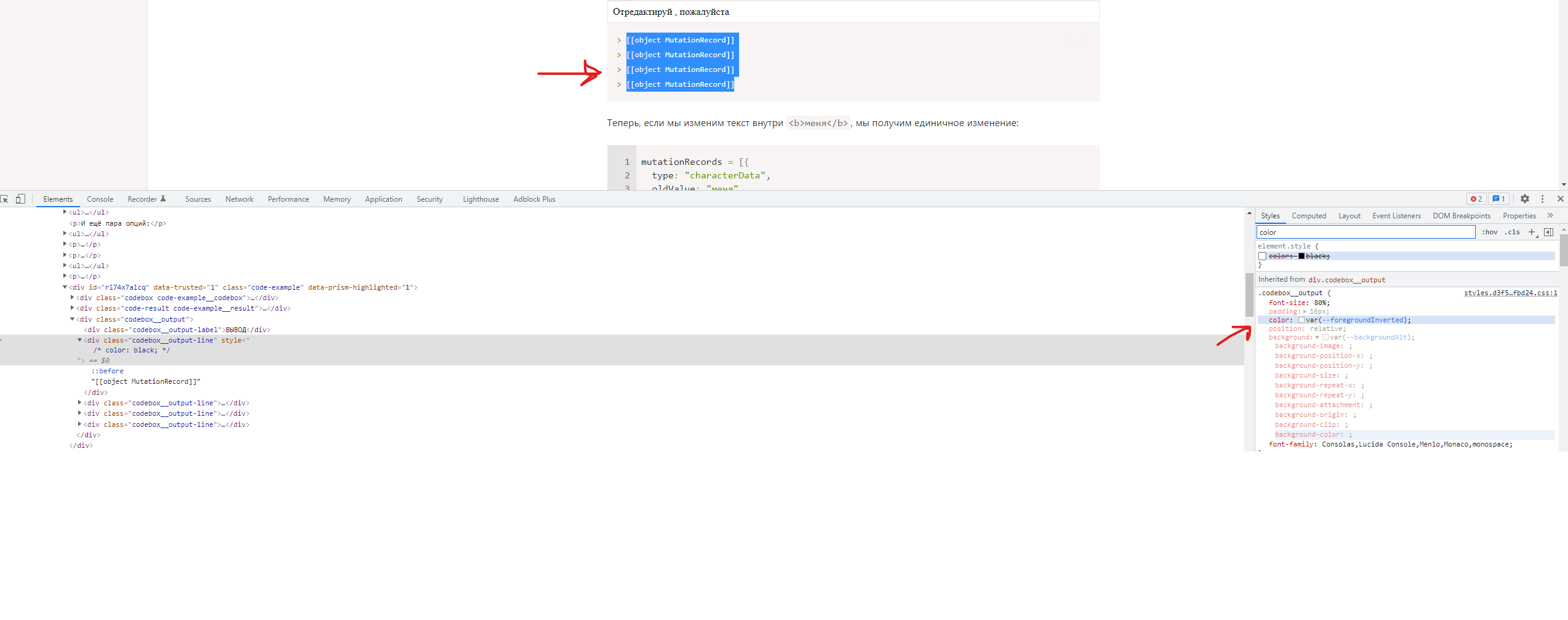The height and width of the screenshot is (620, 1568).
Task: Open the Lighthouse tab
Action: [x=481, y=199]
